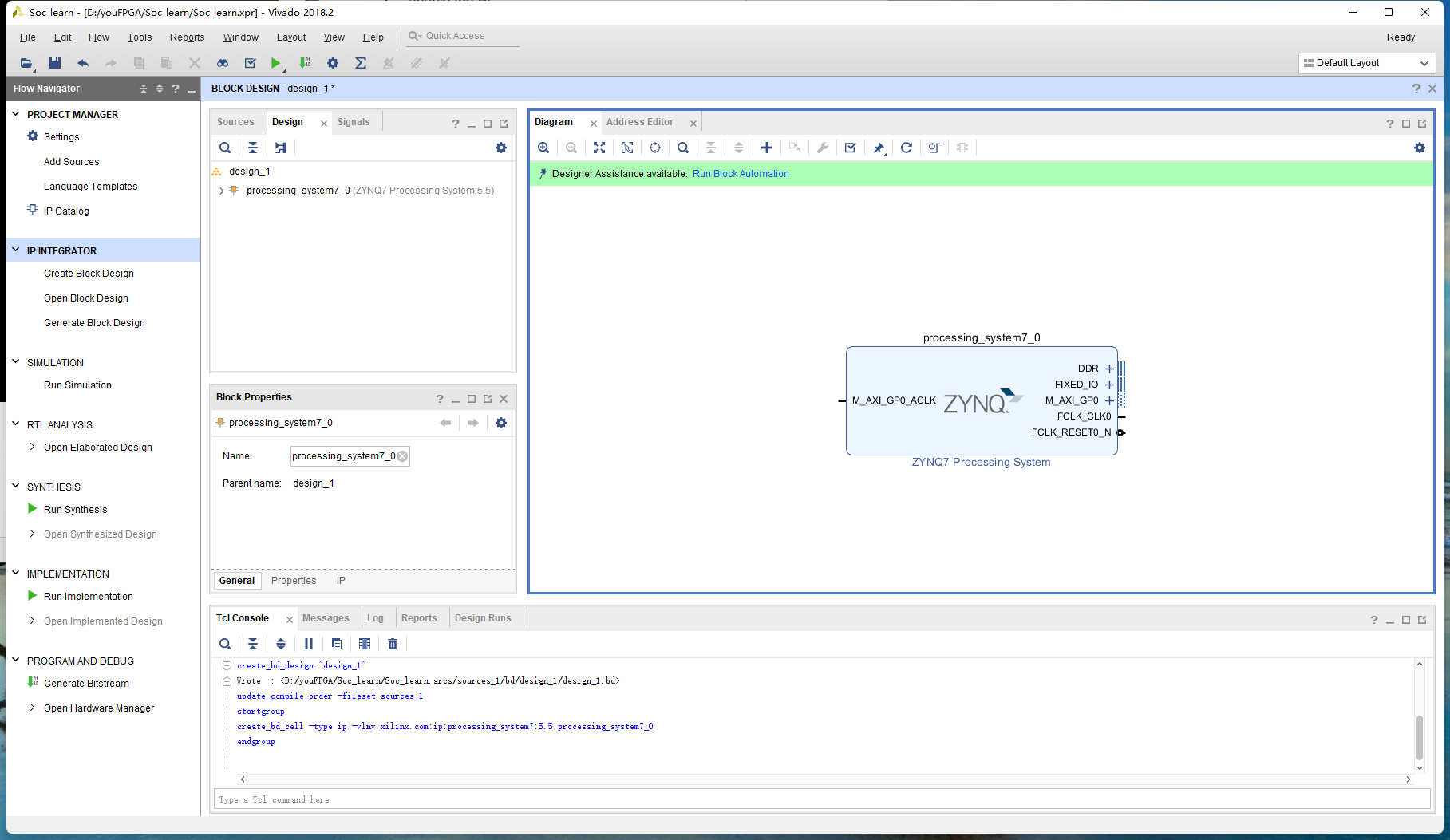Click the binoculars Find icon

223,63
